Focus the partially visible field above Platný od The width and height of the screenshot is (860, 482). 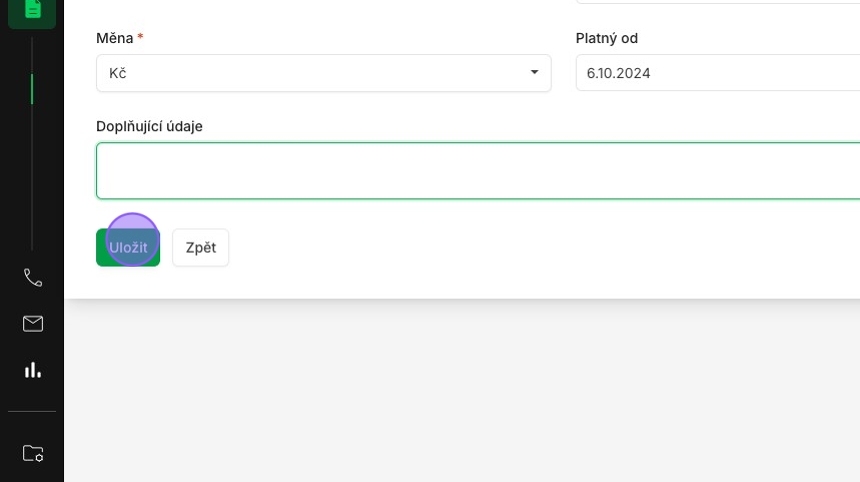pyautogui.click(x=718, y=2)
